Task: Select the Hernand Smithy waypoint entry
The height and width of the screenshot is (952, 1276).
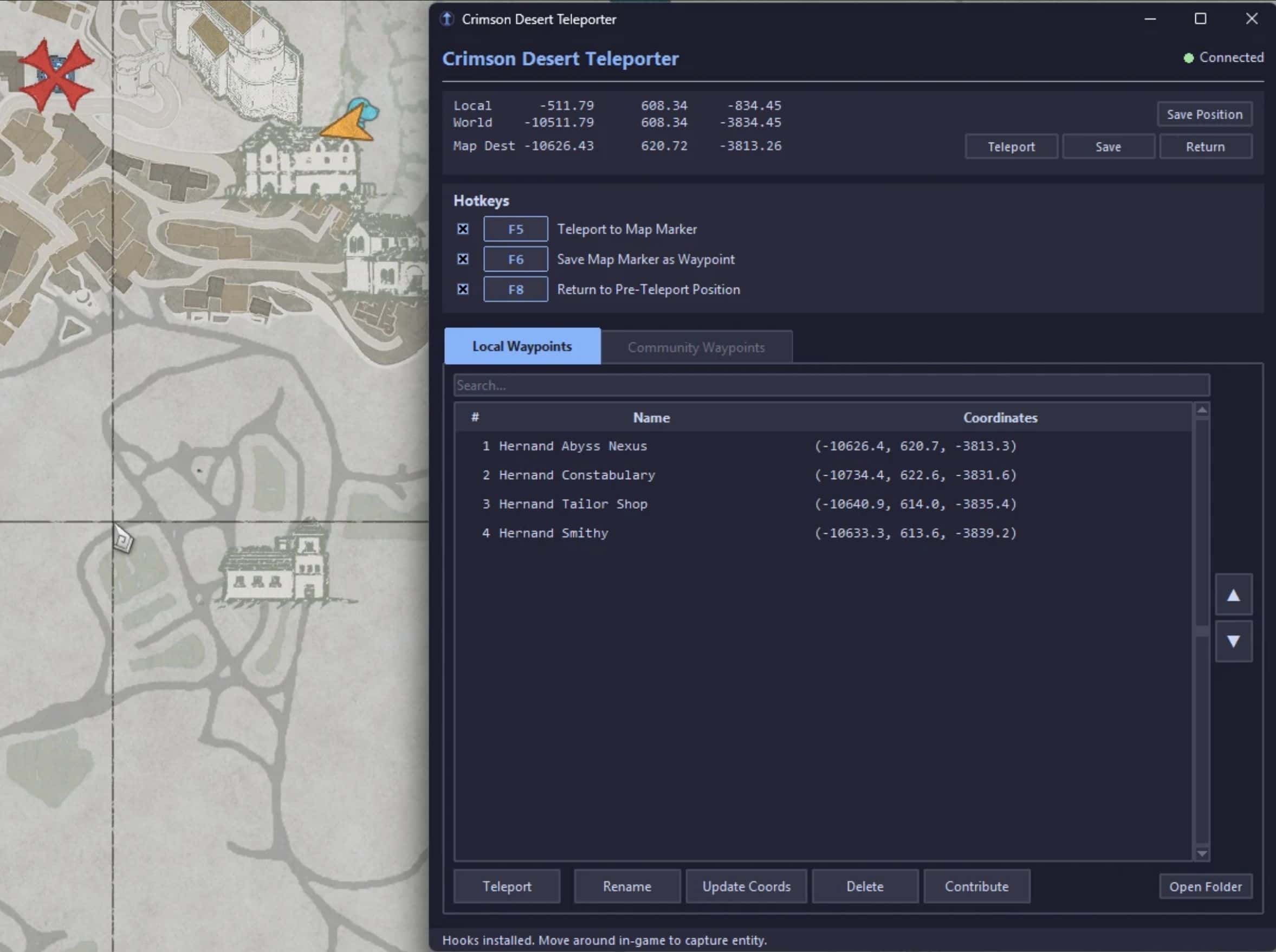Action: [634, 533]
